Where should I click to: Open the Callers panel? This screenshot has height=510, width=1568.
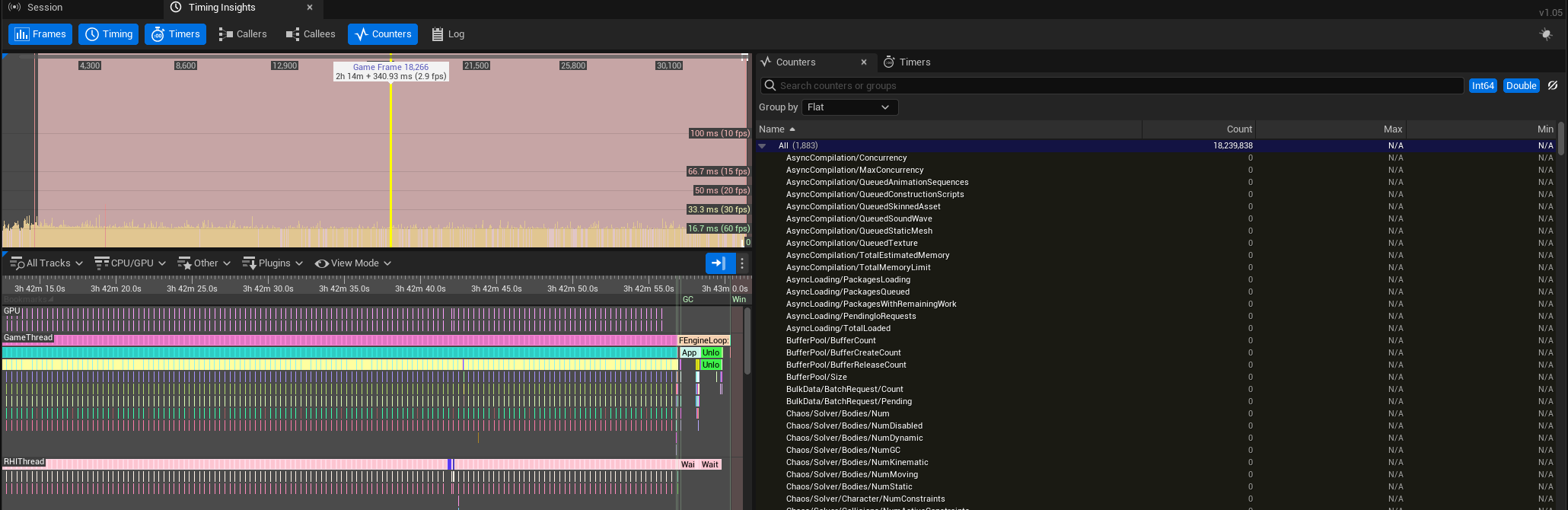click(x=242, y=34)
